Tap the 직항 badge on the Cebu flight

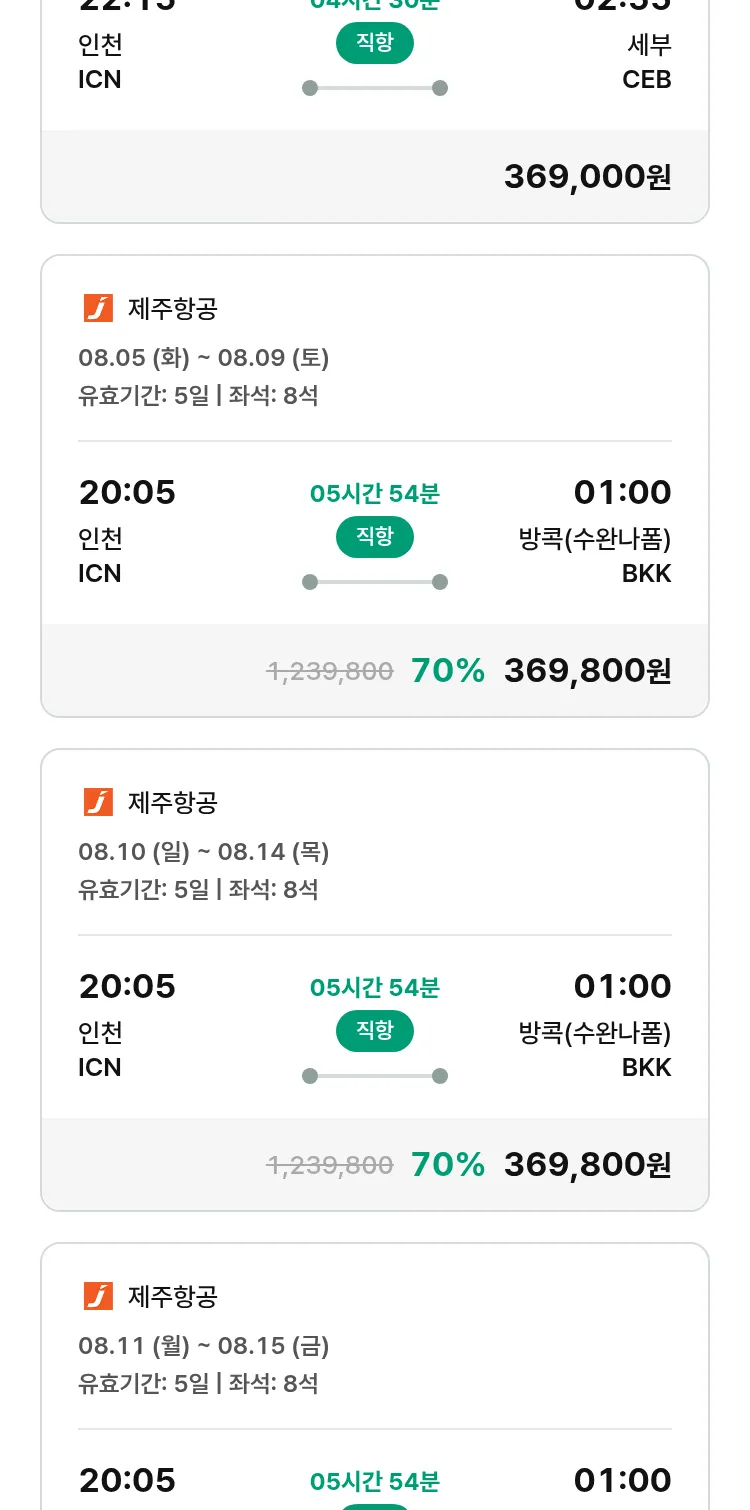[374, 43]
